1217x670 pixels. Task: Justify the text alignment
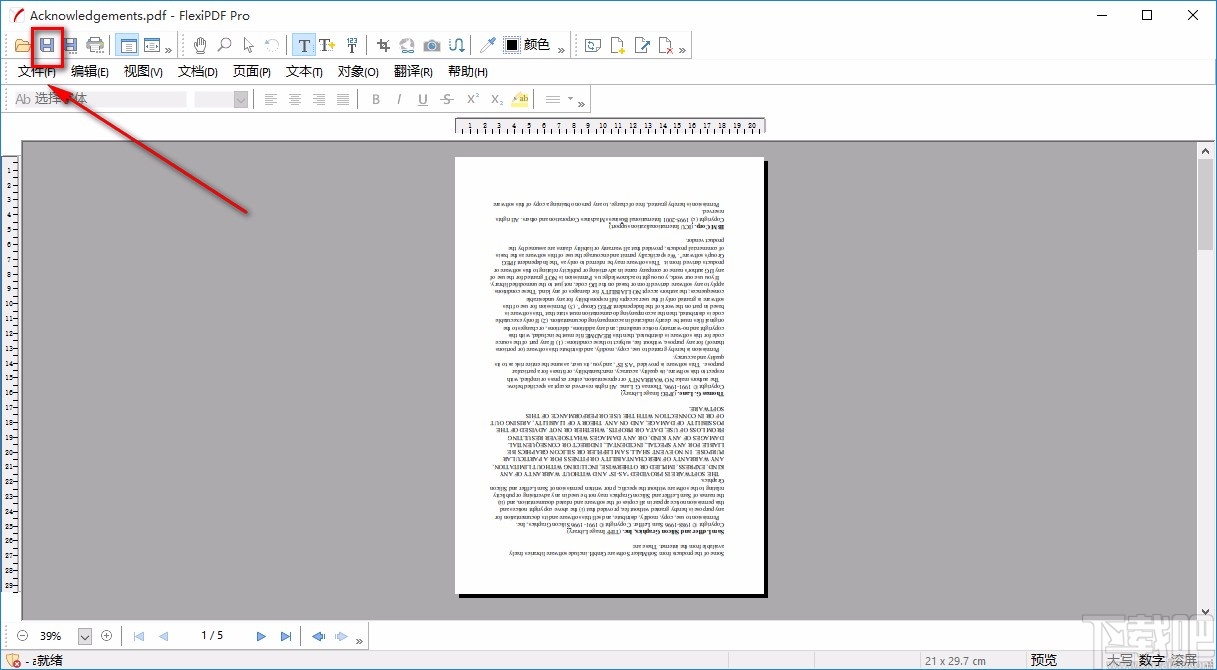tap(343, 99)
